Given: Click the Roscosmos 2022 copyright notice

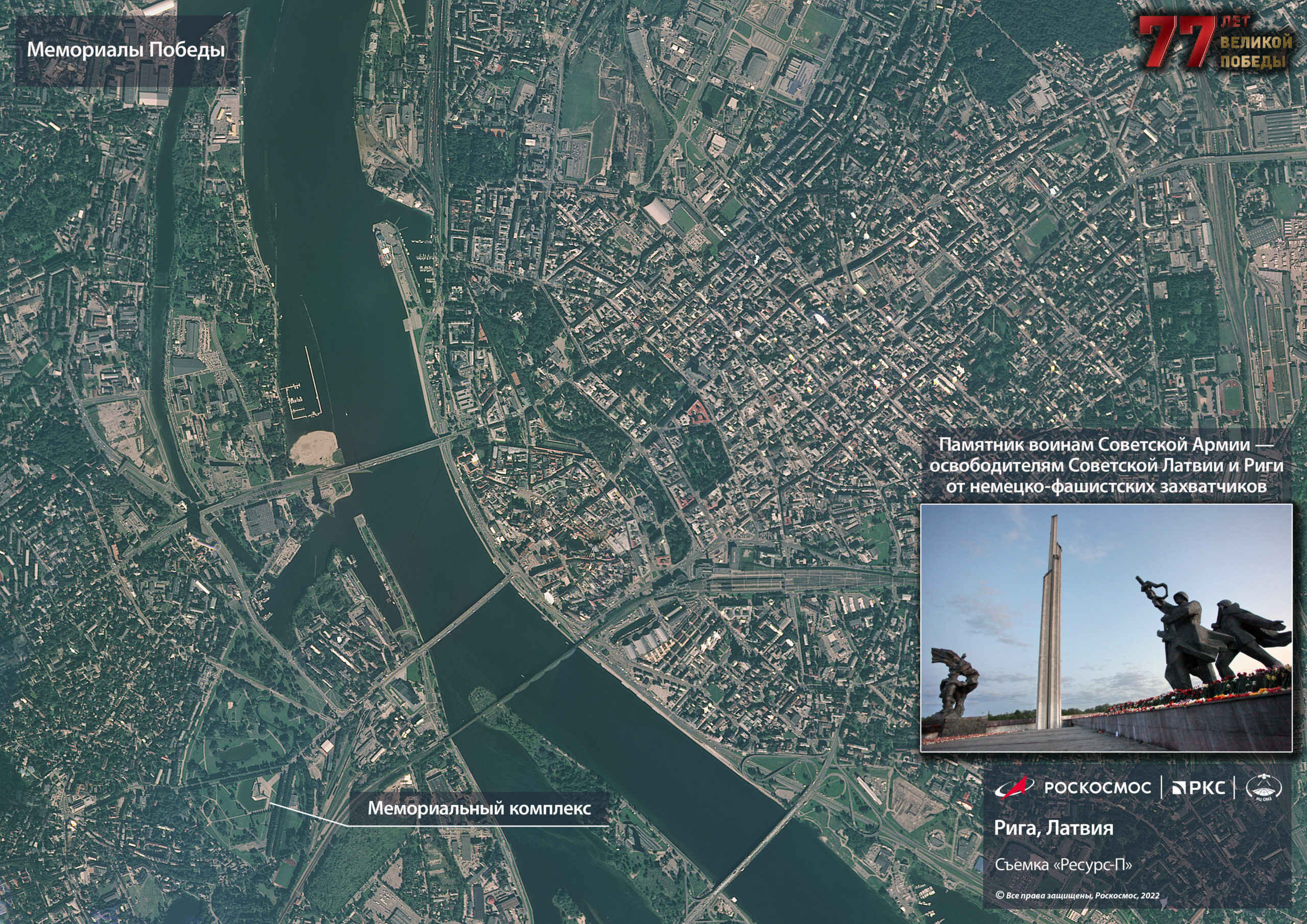Looking at the screenshot, I should pyautogui.click(x=1077, y=895).
